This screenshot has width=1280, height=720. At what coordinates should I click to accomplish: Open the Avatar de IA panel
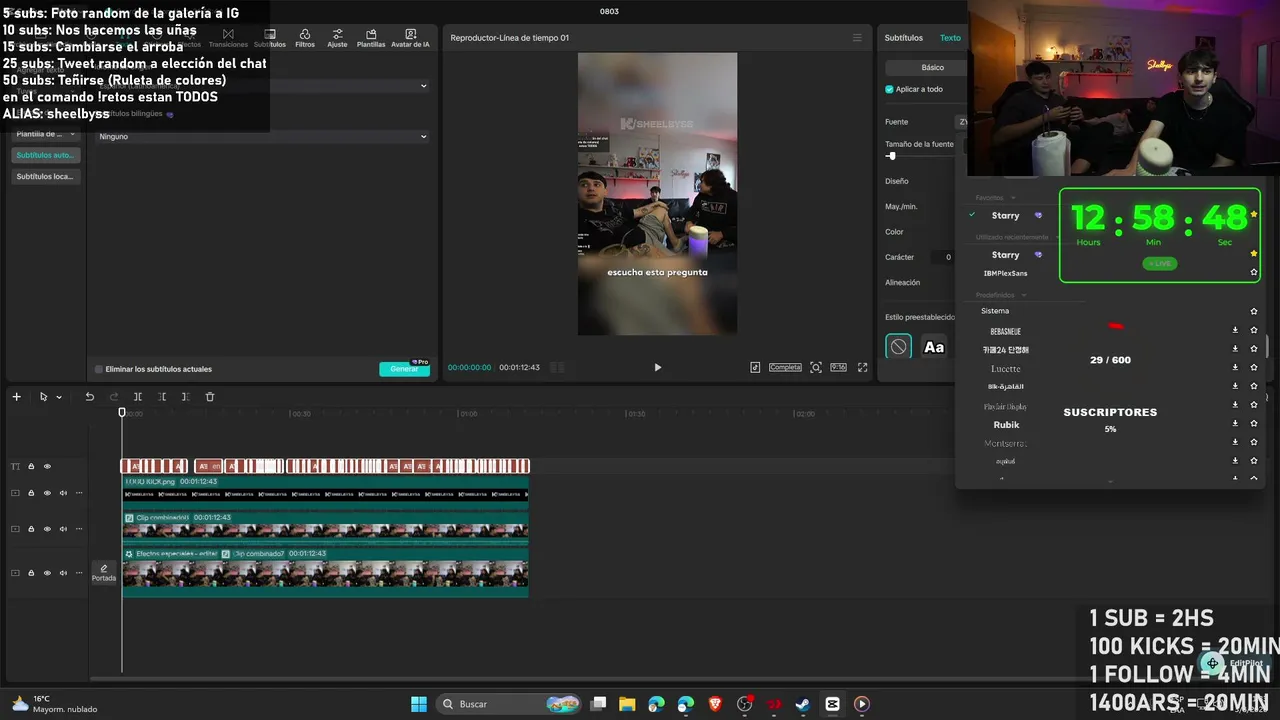[x=410, y=38]
